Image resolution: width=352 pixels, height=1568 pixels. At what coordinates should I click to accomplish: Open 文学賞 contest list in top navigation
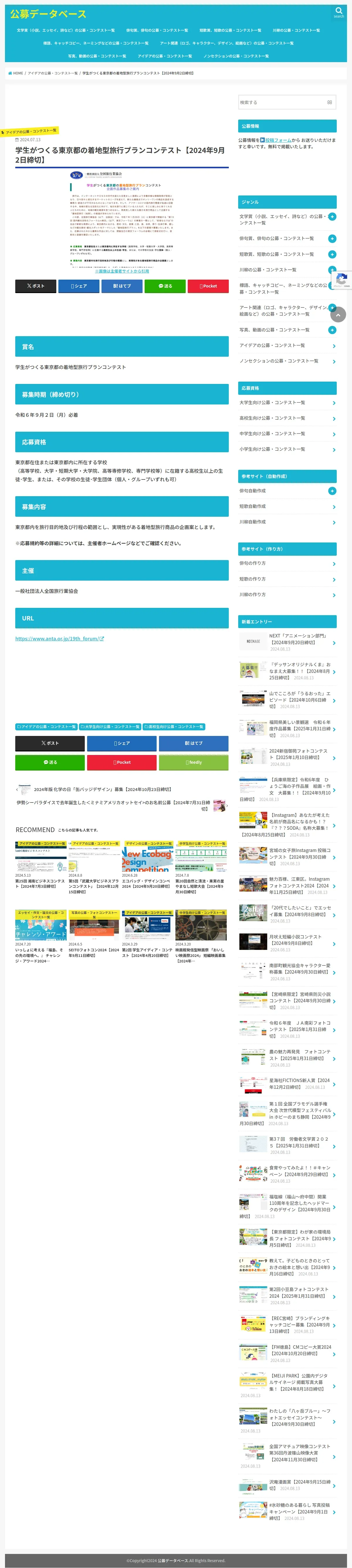click(66, 30)
